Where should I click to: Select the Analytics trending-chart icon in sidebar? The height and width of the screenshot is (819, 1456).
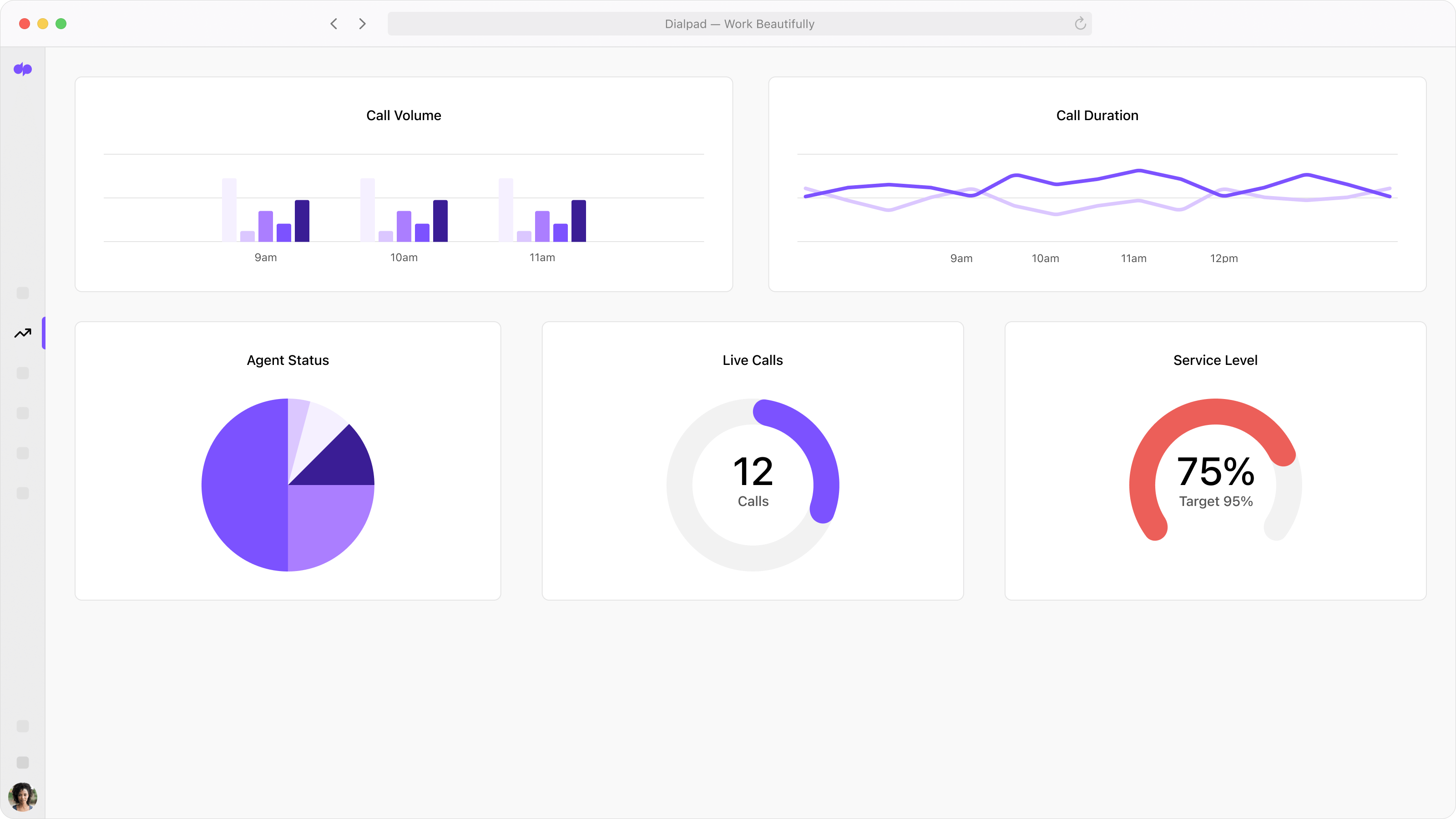(23, 333)
